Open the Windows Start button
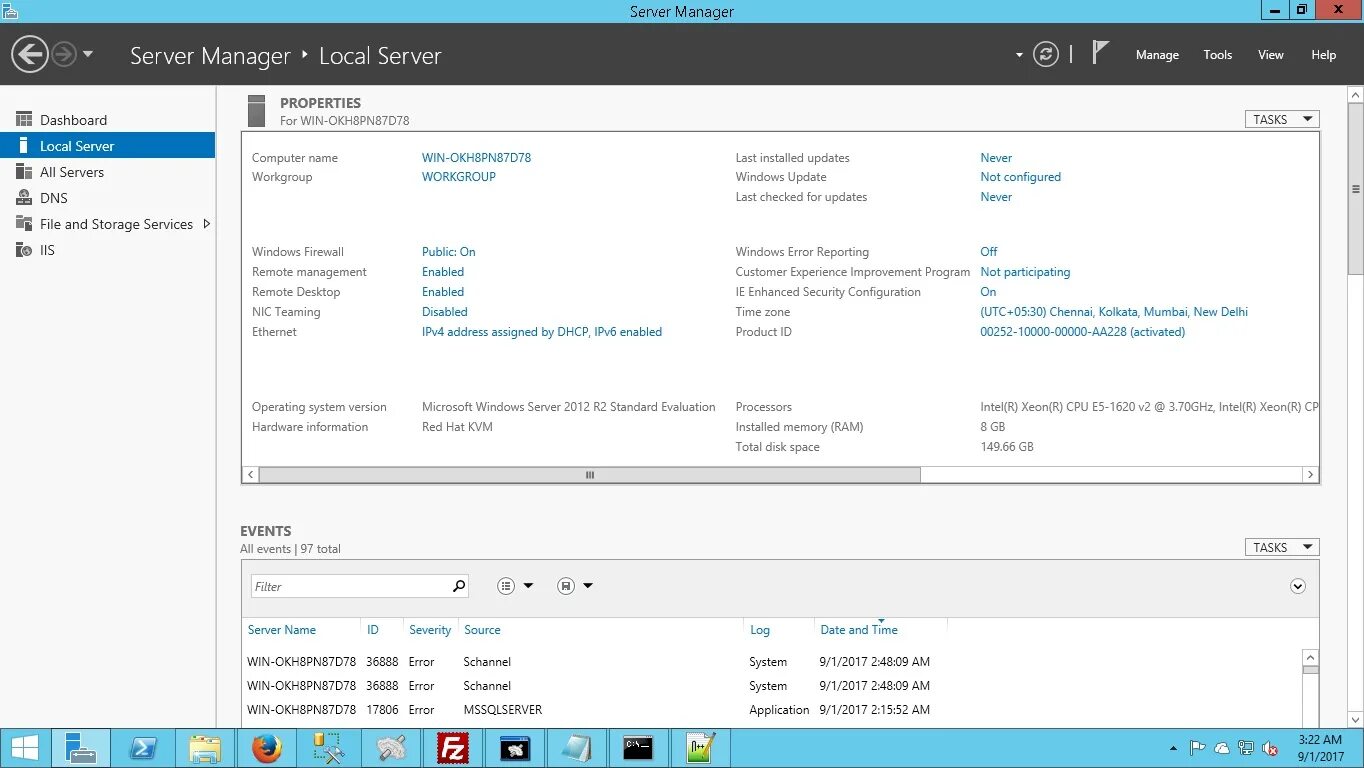The width and height of the screenshot is (1364, 768). click(x=25, y=748)
